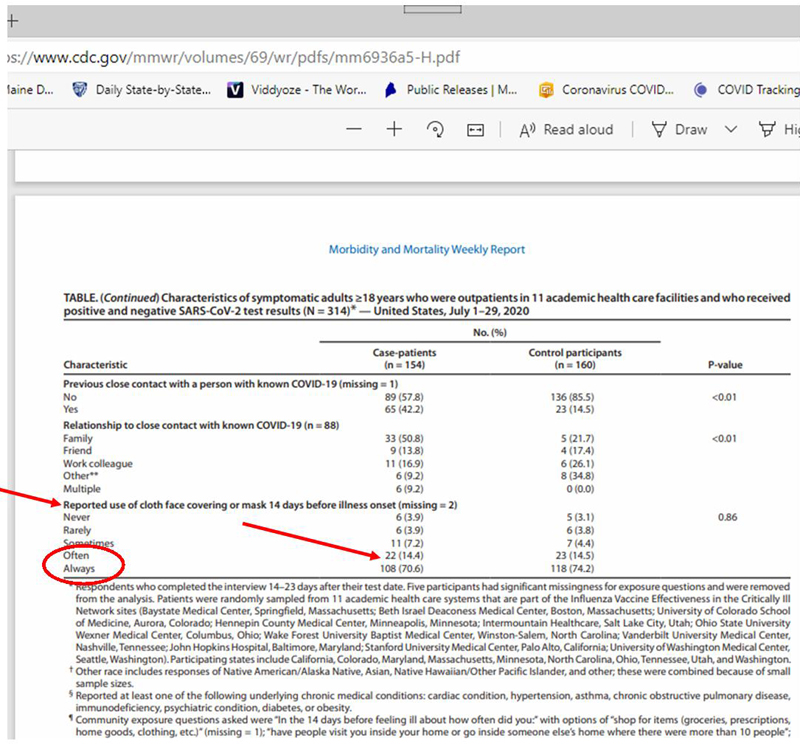Click the '136 (85.5)' cell
The height and width of the screenshot is (752, 800).
coord(572,397)
